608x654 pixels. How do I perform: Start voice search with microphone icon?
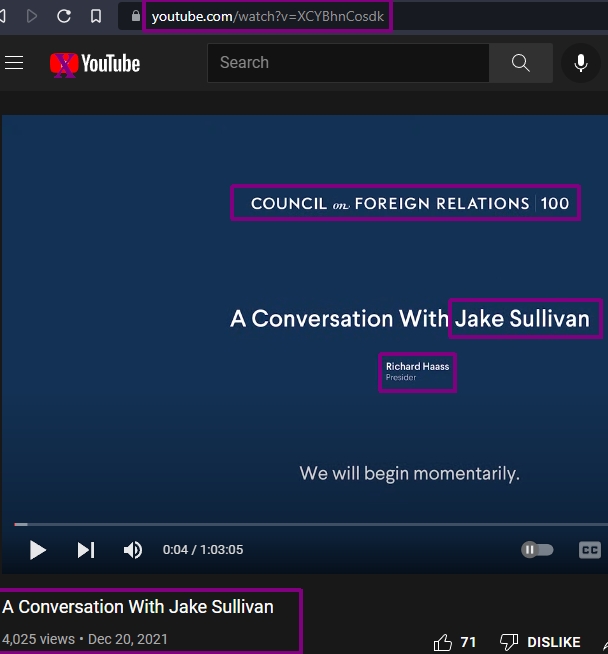tap(581, 63)
